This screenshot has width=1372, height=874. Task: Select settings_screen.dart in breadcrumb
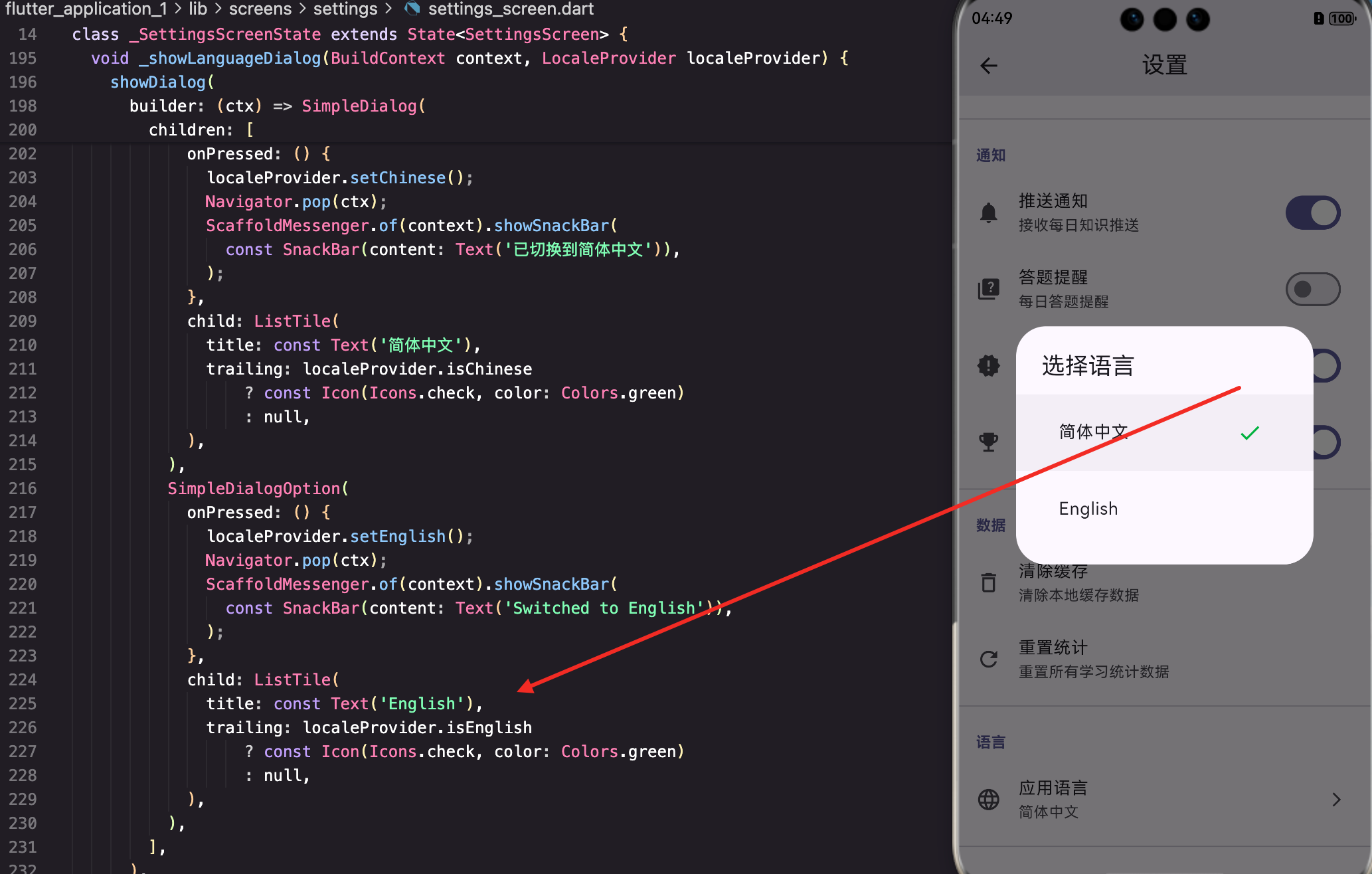tap(511, 9)
